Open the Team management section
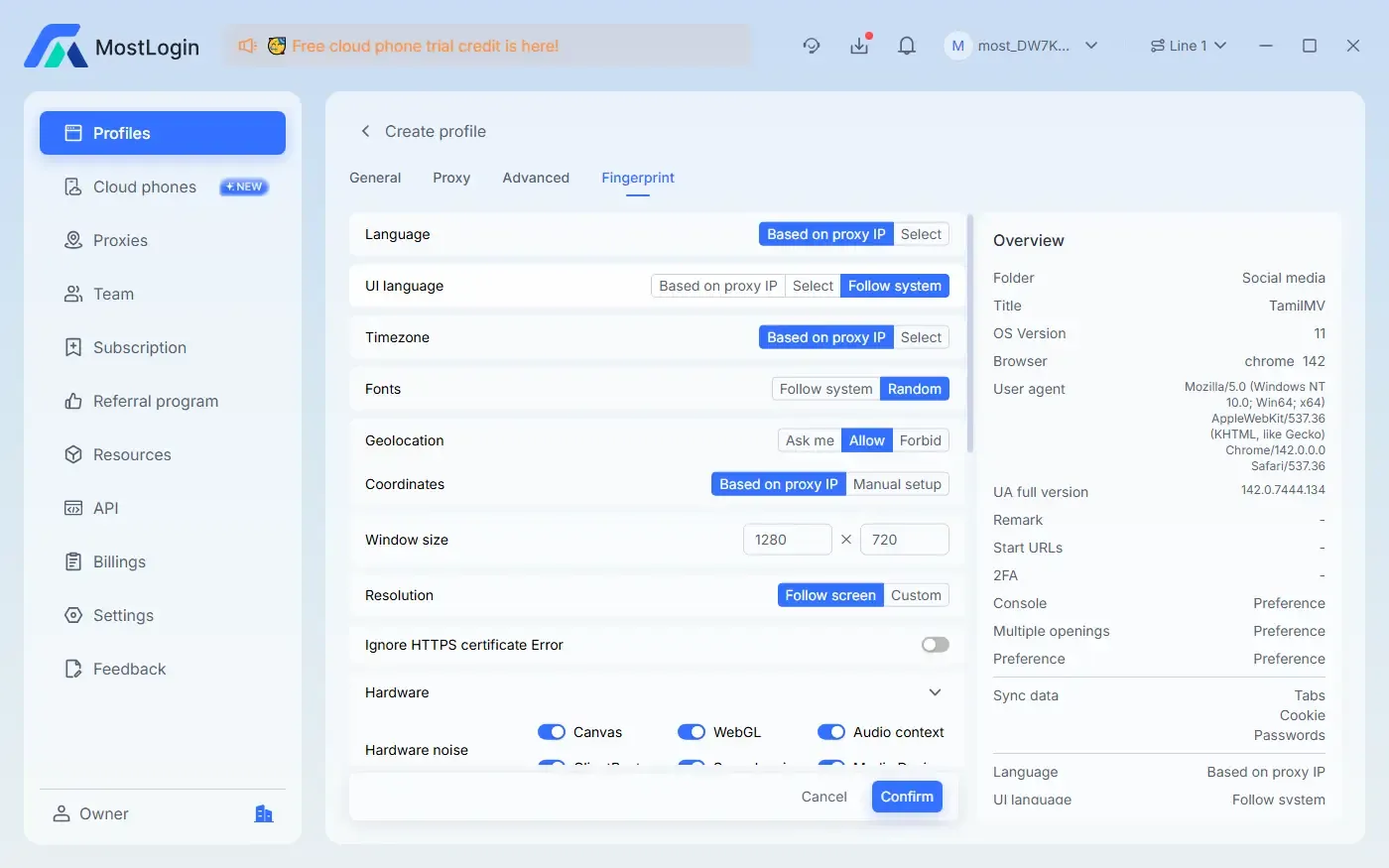This screenshot has height=868, width=1389. coord(113,294)
